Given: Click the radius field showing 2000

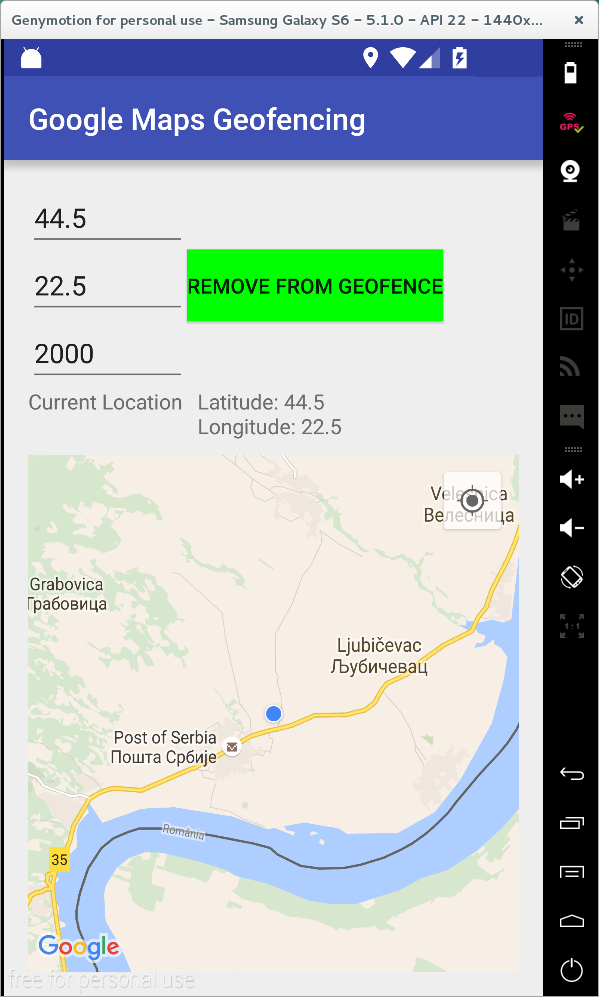Looking at the screenshot, I should coord(107,354).
